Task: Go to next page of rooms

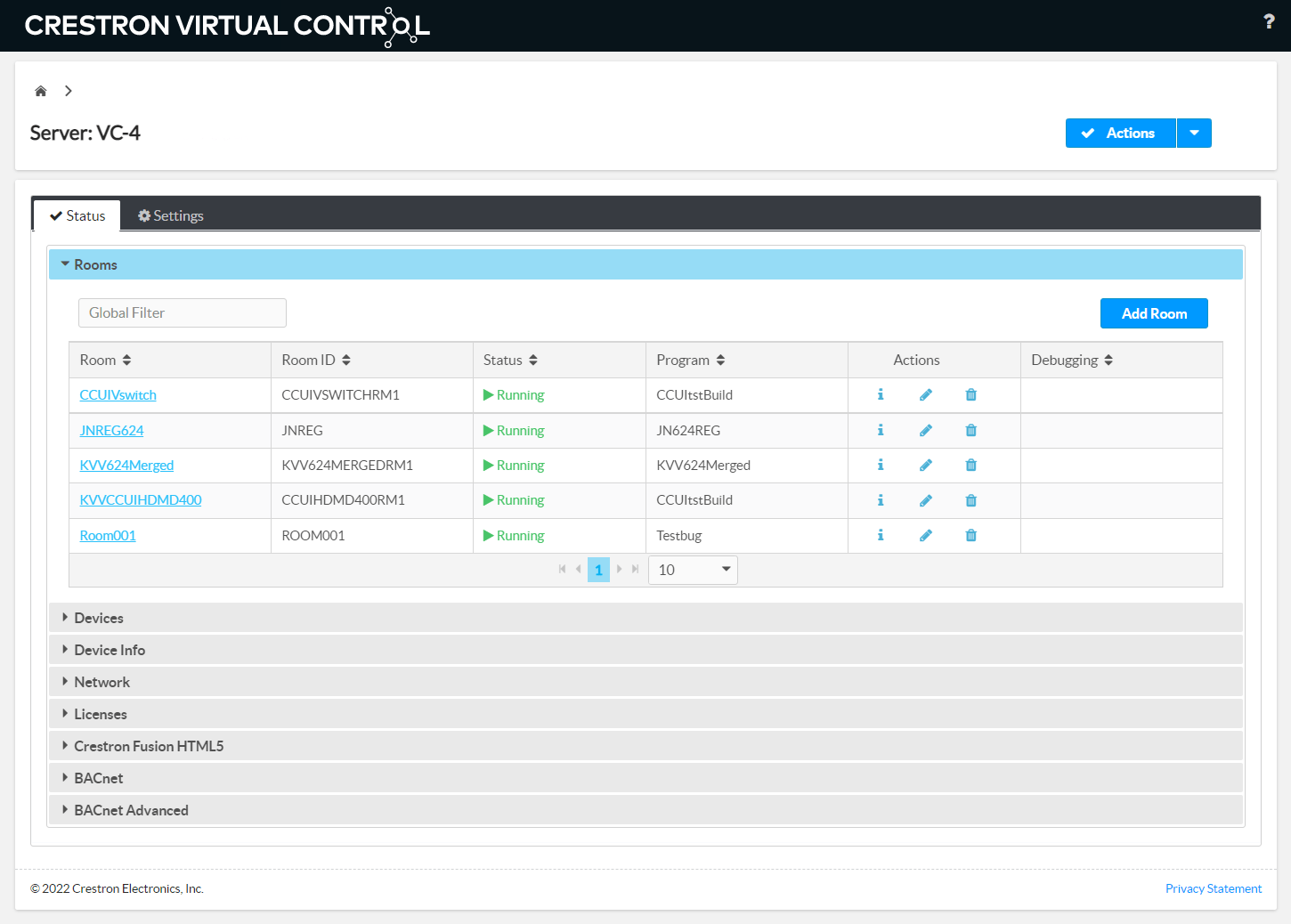Action: pyautogui.click(x=619, y=569)
